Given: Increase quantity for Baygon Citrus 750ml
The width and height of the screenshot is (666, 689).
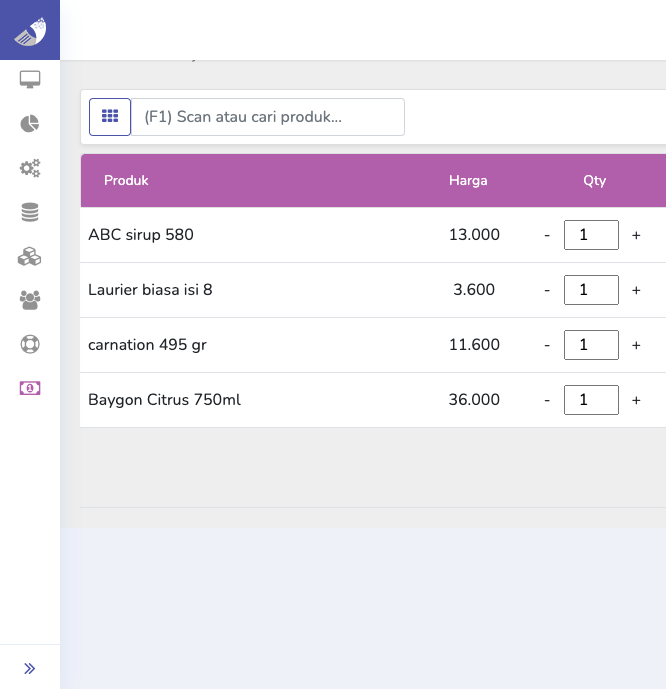Looking at the screenshot, I should coord(636,400).
